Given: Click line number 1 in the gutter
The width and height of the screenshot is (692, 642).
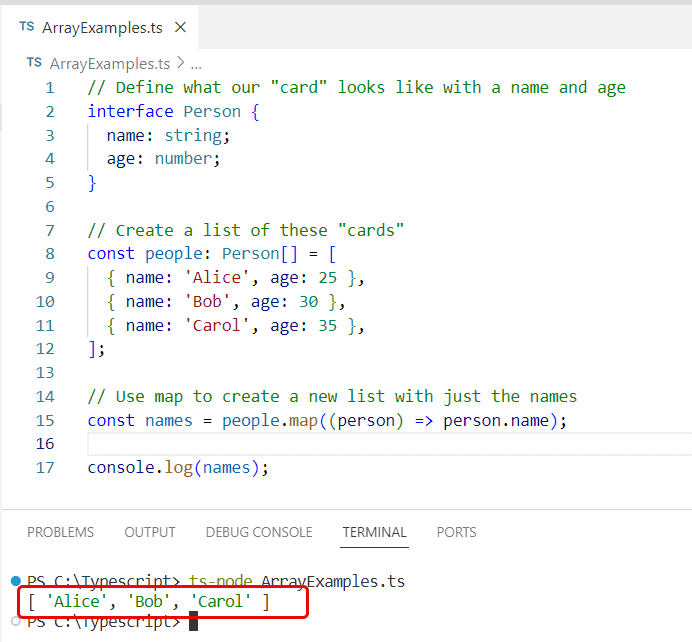Looking at the screenshot, I should (x=50, y=88).
